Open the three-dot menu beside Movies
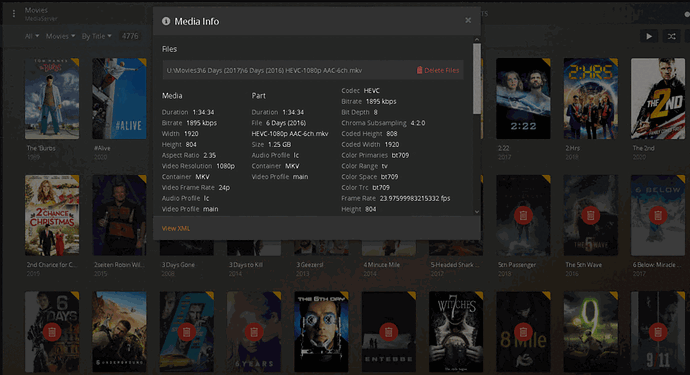Image resolution: width=690 pixels, height=375 pixels. 14,14
